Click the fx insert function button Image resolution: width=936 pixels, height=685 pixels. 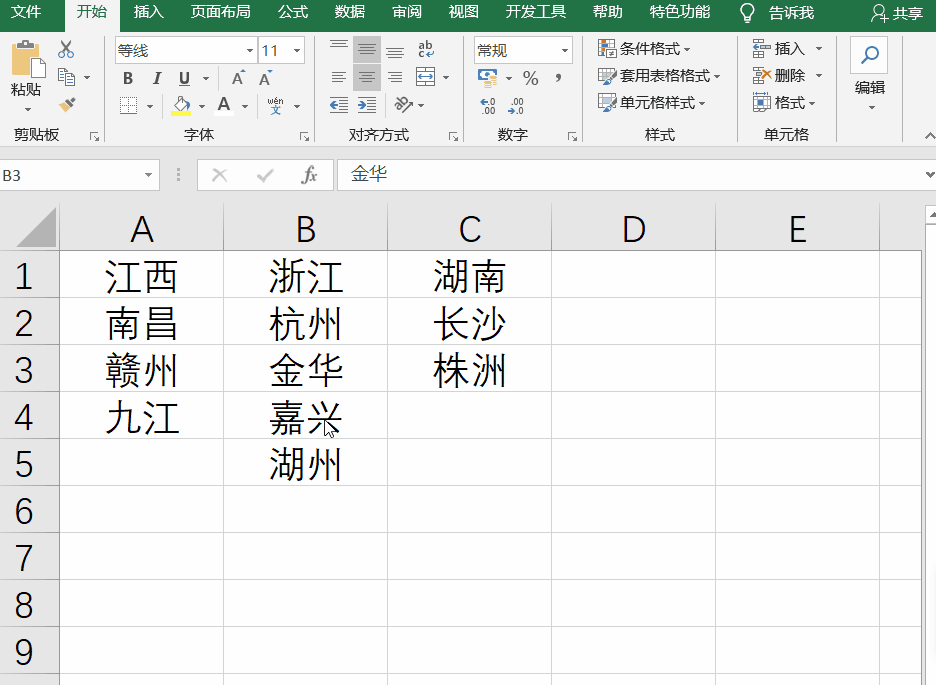[309, 175]
